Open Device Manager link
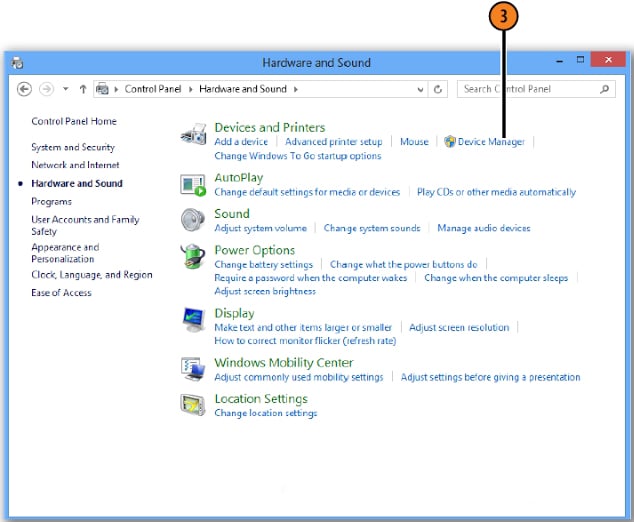Image resolution: width=634 pixels, height=522 pixels. [x=491, y=142]
